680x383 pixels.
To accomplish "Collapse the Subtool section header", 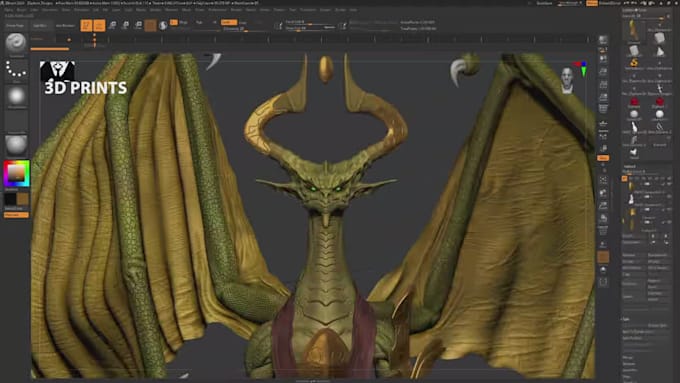I will 629,167.
